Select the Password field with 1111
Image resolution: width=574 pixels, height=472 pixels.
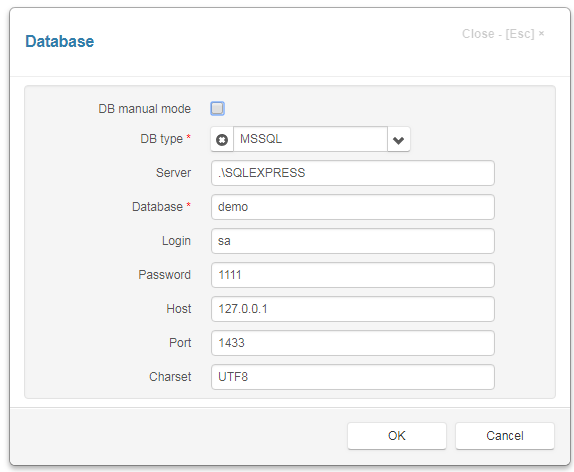click(353, 275)
